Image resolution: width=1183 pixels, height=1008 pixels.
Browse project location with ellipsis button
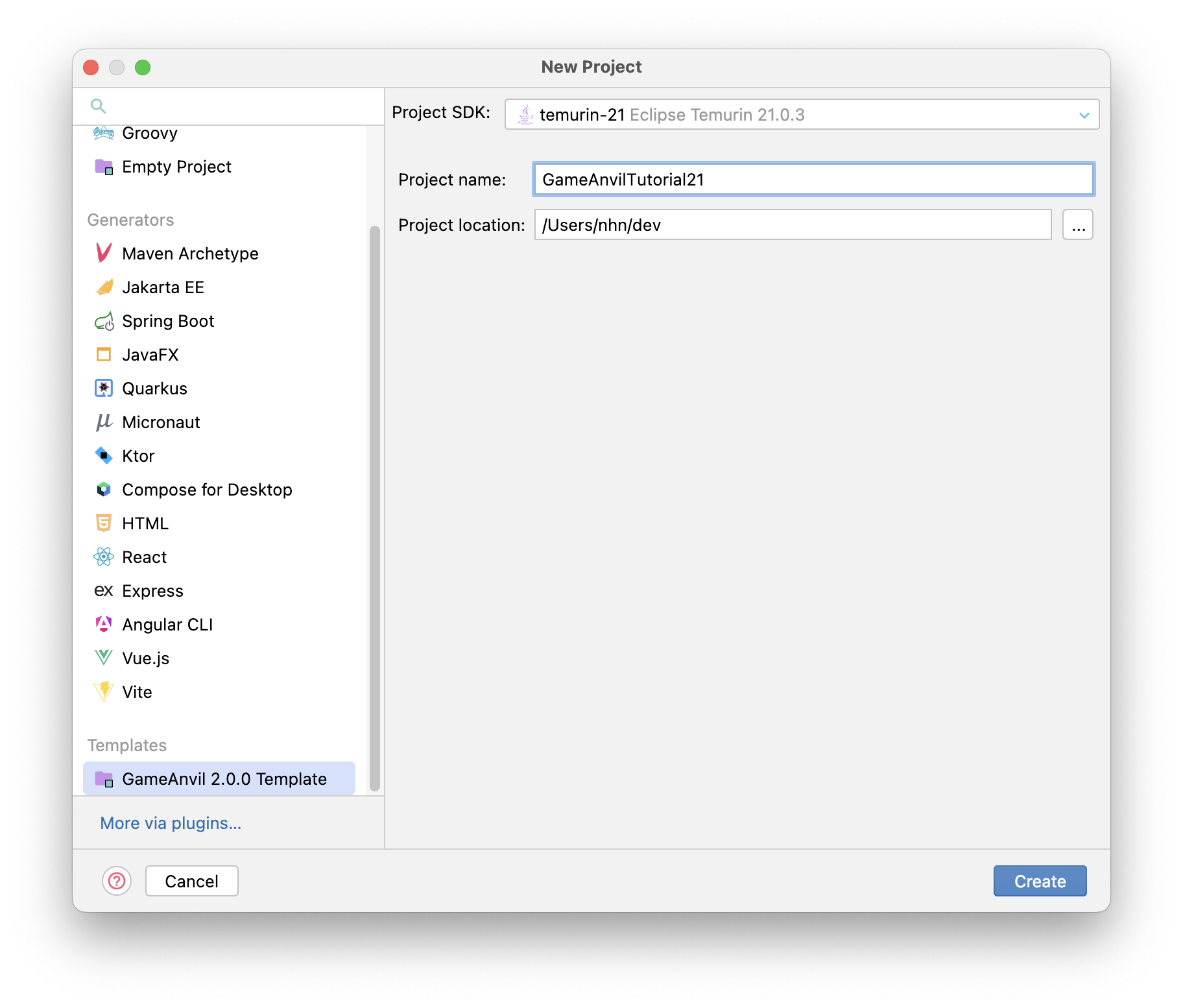tap(1078, 224)
